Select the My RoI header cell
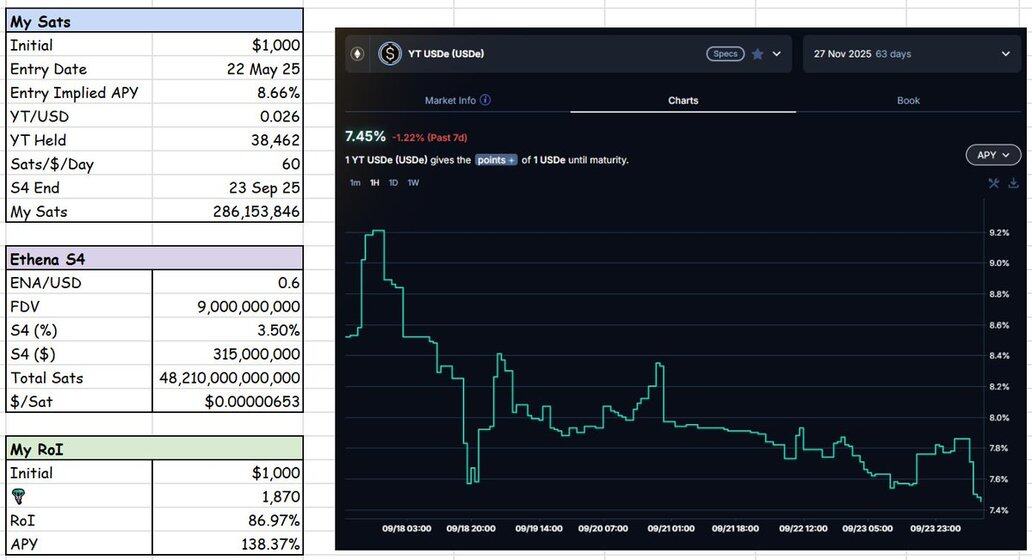The height and width of the screenshot is (560, 1032). [x=155, y=449]
